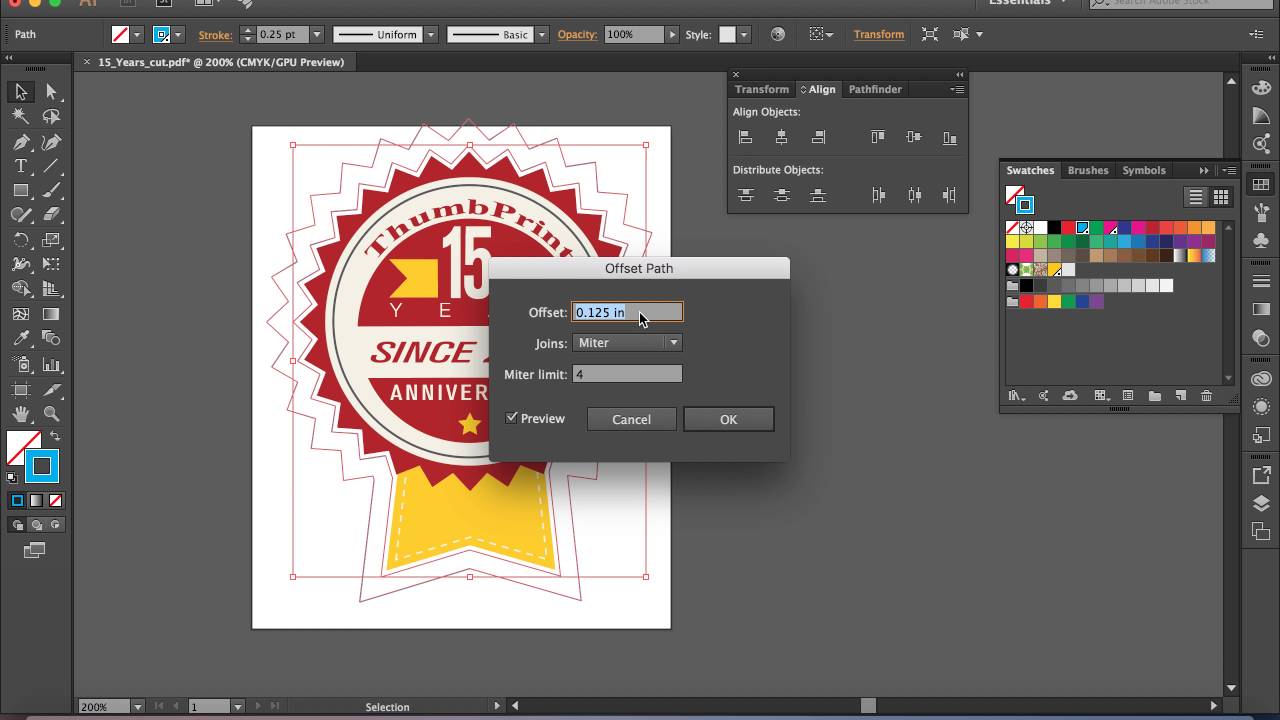
Task: Click the stroke weight field
Action: 283,34
